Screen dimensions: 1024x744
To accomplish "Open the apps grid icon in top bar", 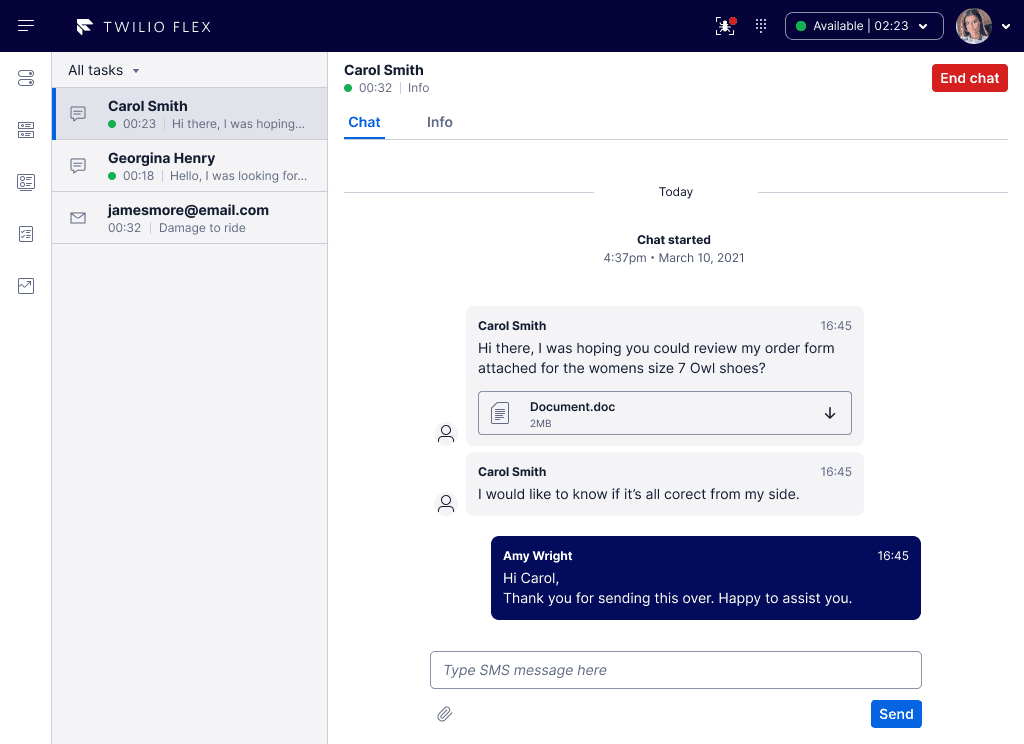I will tap(760, 26).
